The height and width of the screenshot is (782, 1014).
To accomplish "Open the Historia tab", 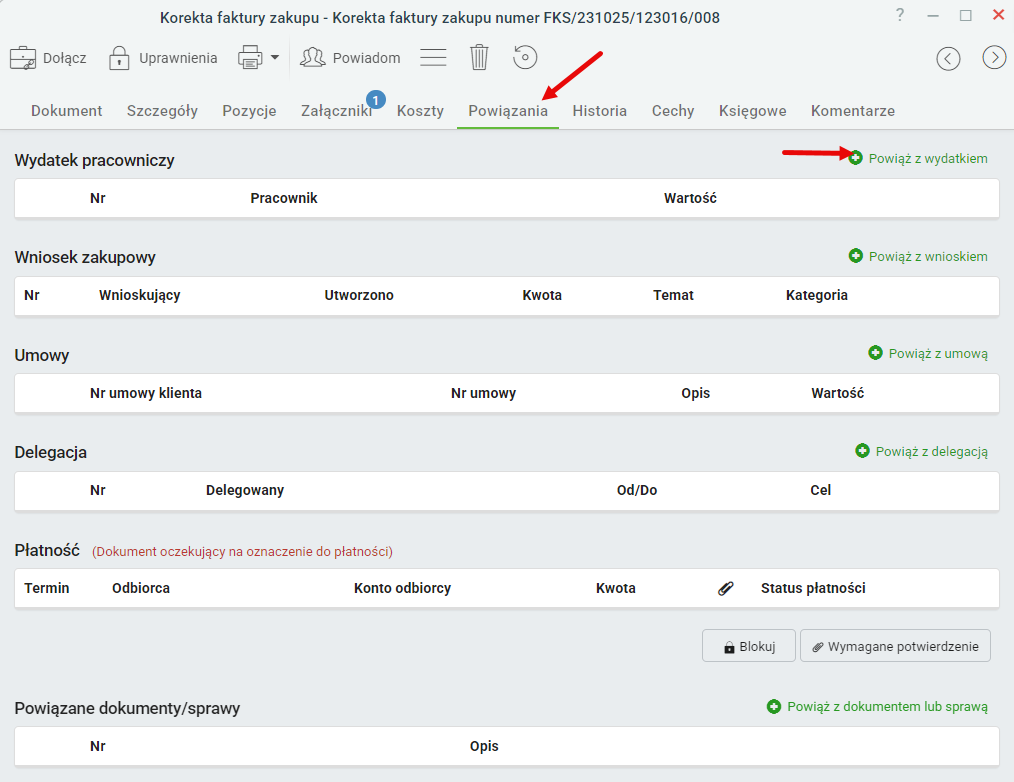I will click(599, 111).
